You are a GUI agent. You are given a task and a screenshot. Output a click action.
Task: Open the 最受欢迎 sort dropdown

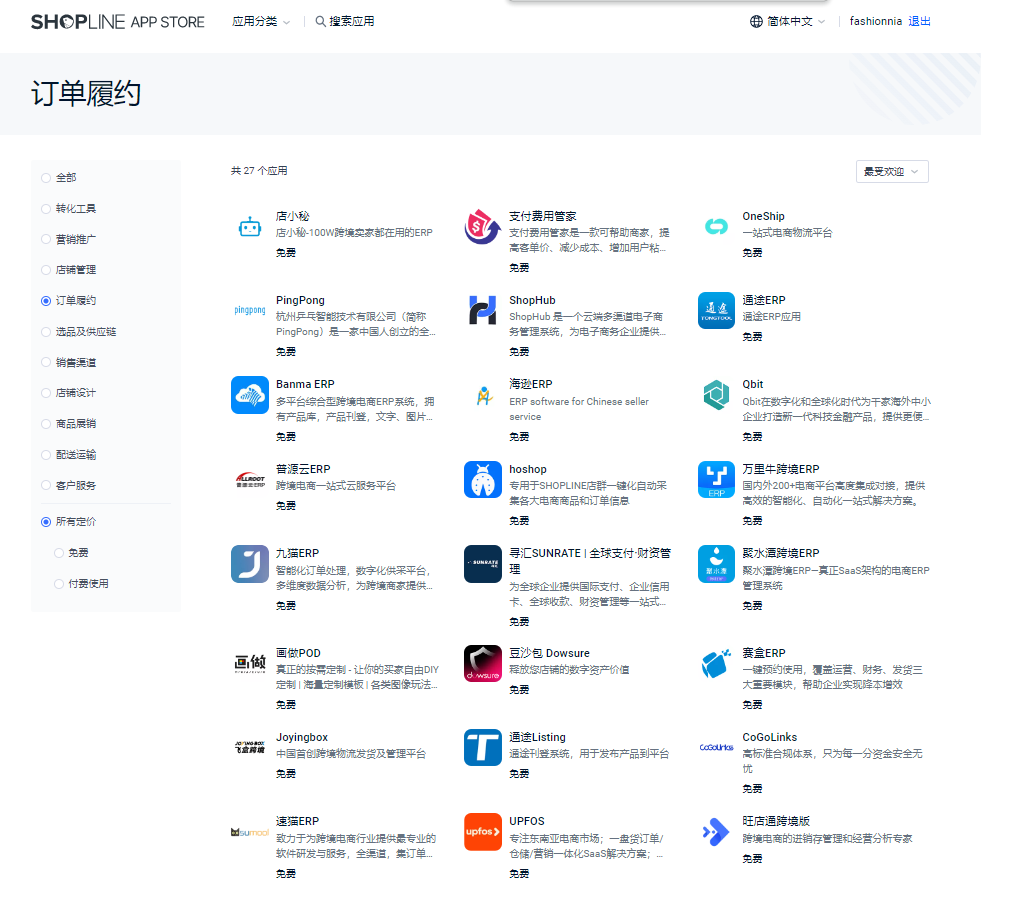892,172
